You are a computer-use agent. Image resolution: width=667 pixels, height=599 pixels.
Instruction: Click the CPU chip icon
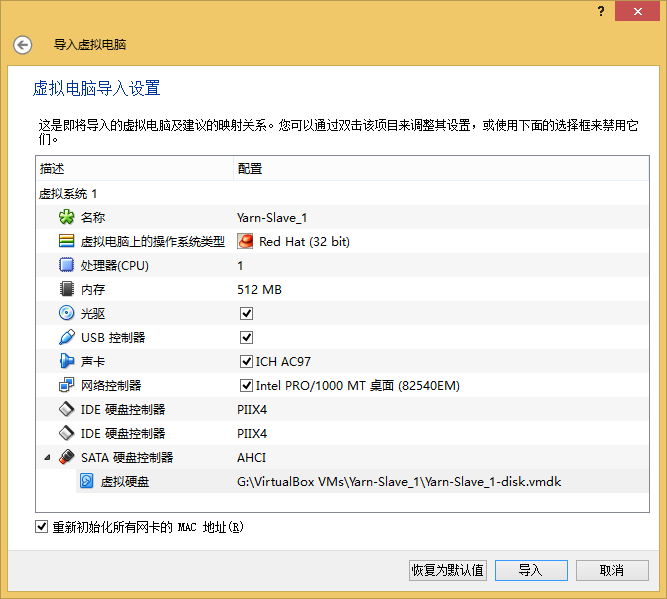coord(66,265)
